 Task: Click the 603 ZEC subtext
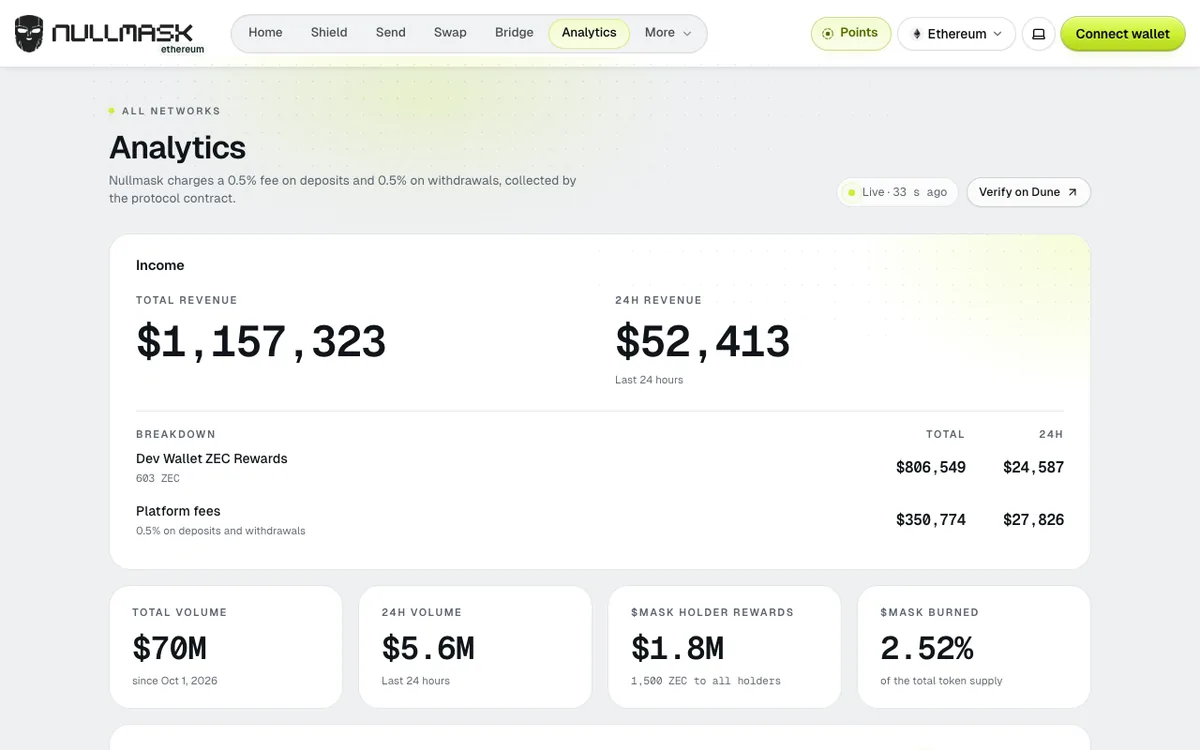[158, 479]
